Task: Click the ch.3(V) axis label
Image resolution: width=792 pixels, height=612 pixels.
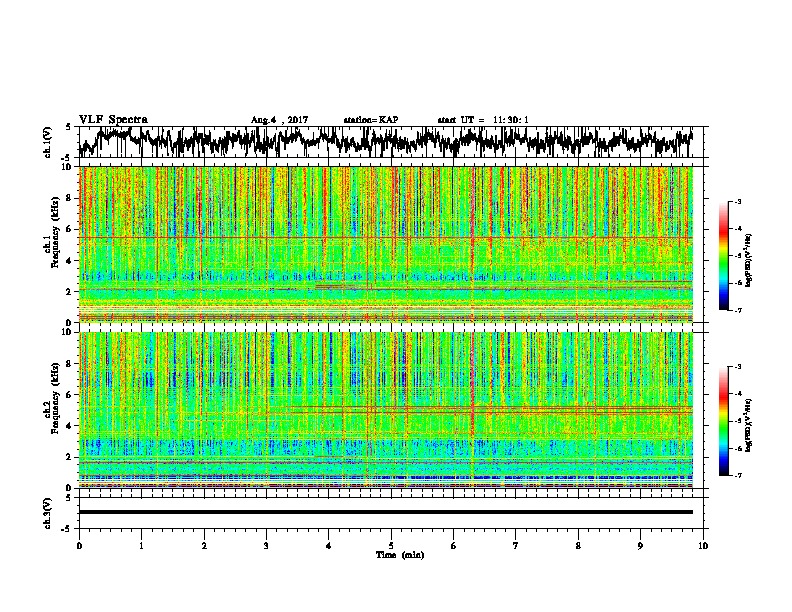Action: [x=48, y=513]
